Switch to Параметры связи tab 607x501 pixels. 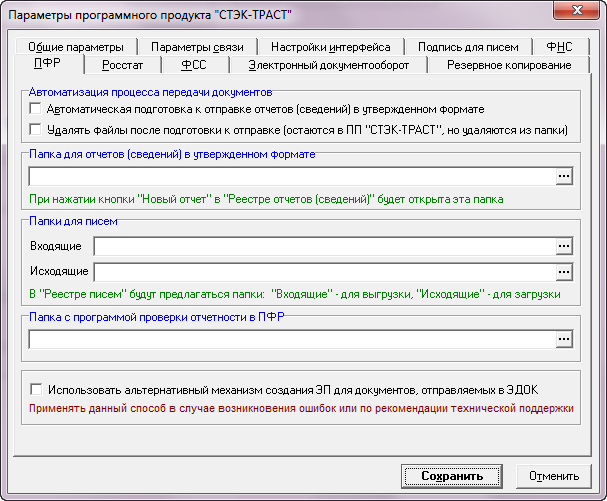(197, 47)
